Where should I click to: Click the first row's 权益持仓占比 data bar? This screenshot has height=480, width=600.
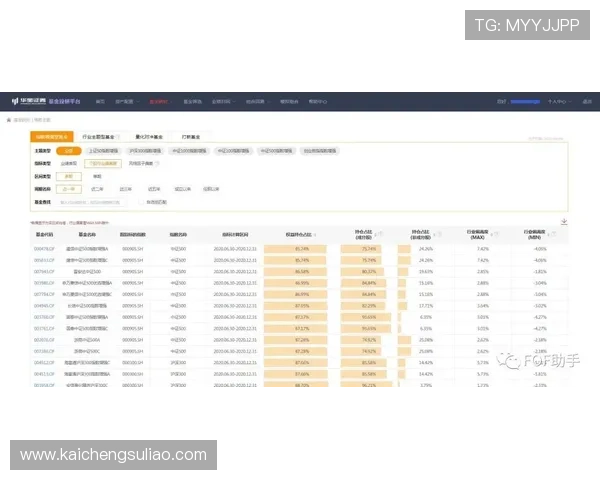tap(299, 247)
